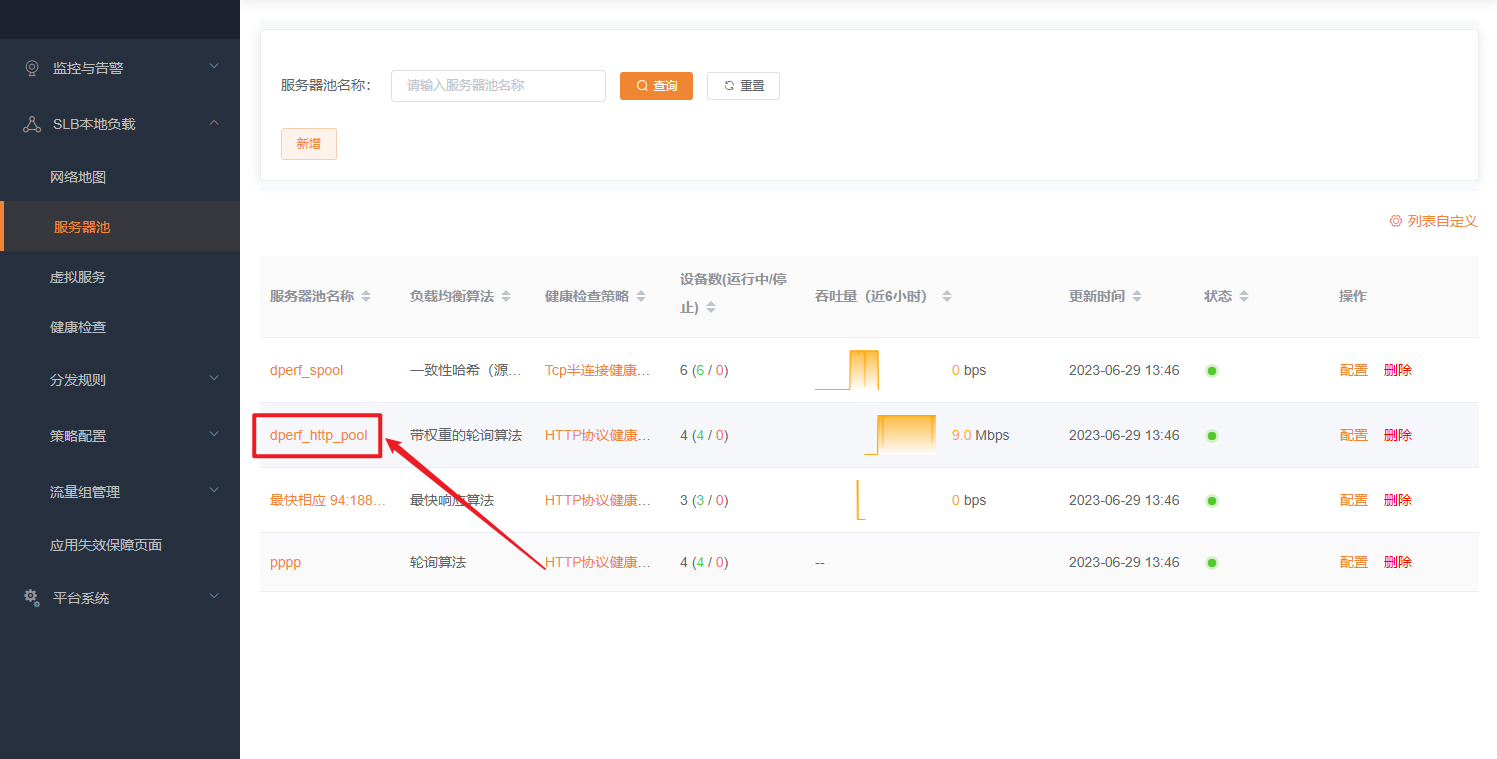Viewport: 1497px width, 759px height.
Task: Sort by 服务器池名称 column arrows
Action: point(366,297)
